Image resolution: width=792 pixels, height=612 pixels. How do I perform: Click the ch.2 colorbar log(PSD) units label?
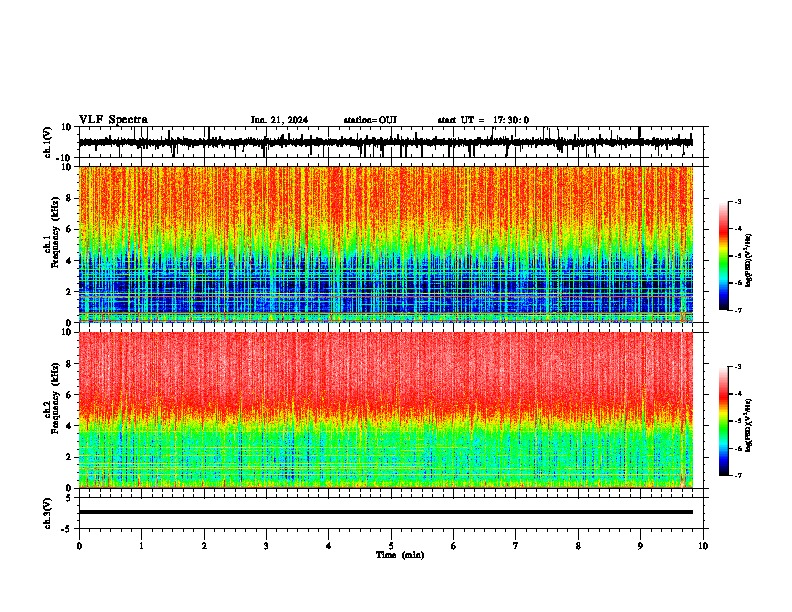(749, 425)
